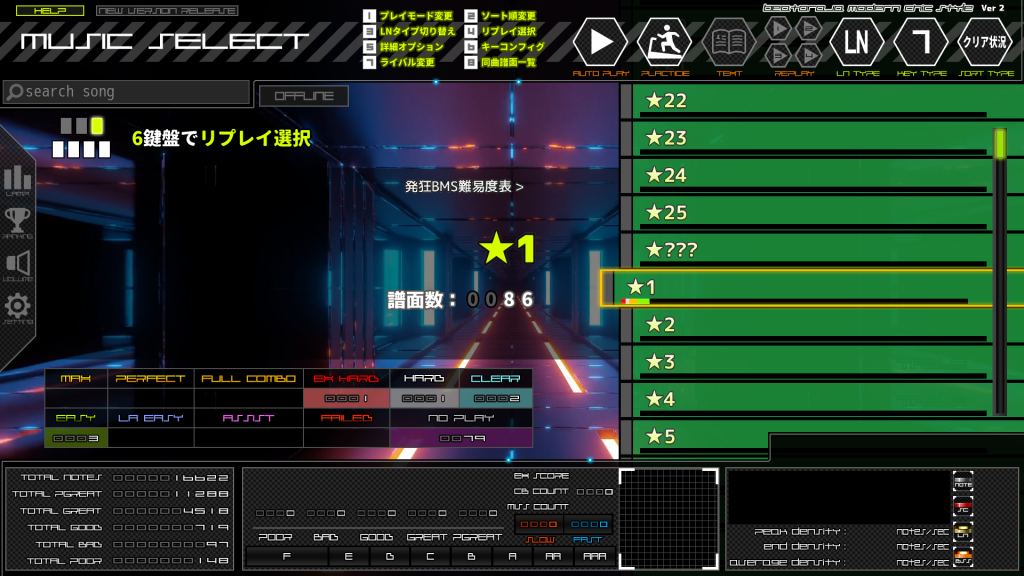The height and width of the screenshot is (576, 1024).
Task: Expand the ★22 difficulty folder
Action: coord(800,99)
